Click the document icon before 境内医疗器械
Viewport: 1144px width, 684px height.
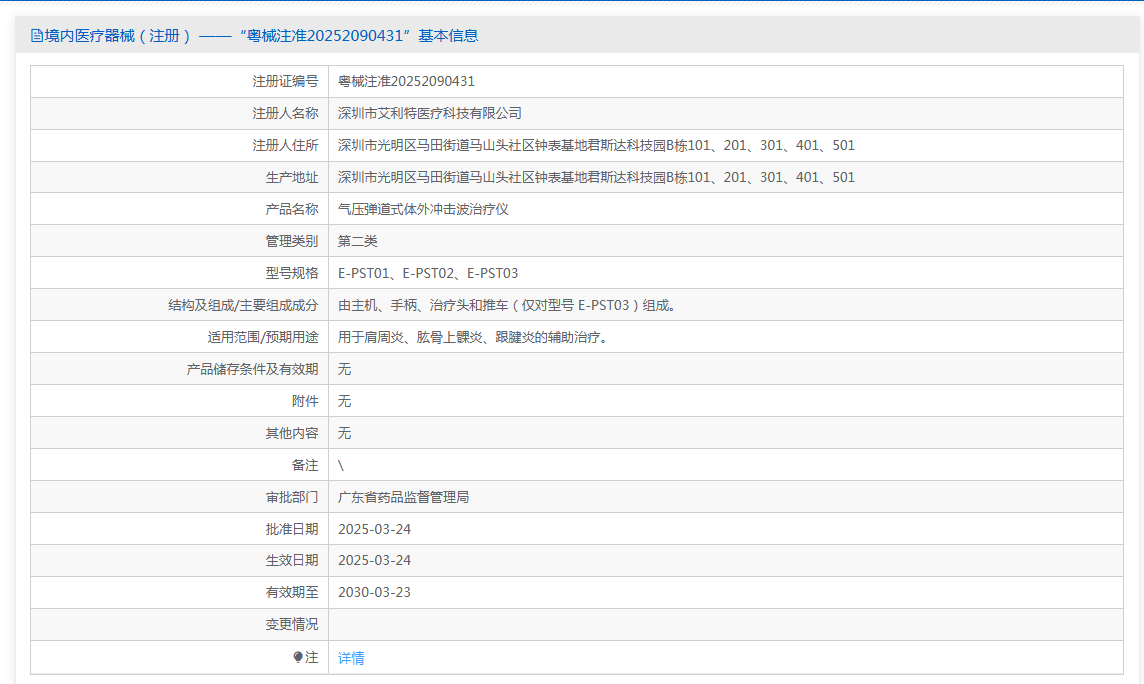pyautogui.click(x=36, y=36)
